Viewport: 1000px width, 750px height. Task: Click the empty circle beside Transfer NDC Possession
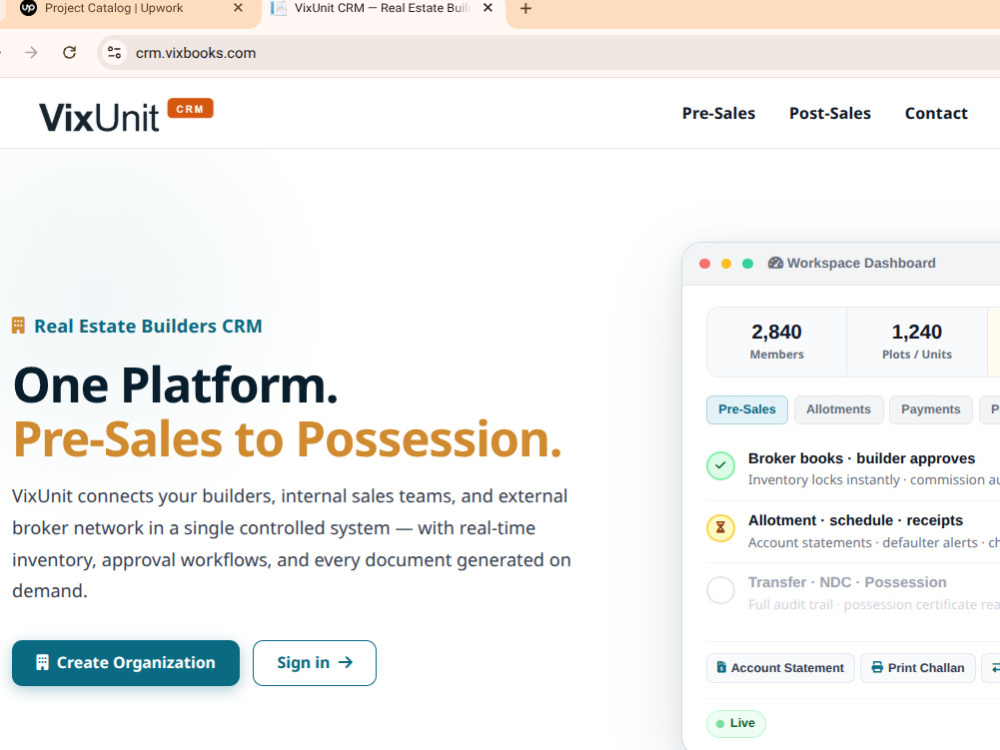(x=721, y=590)
